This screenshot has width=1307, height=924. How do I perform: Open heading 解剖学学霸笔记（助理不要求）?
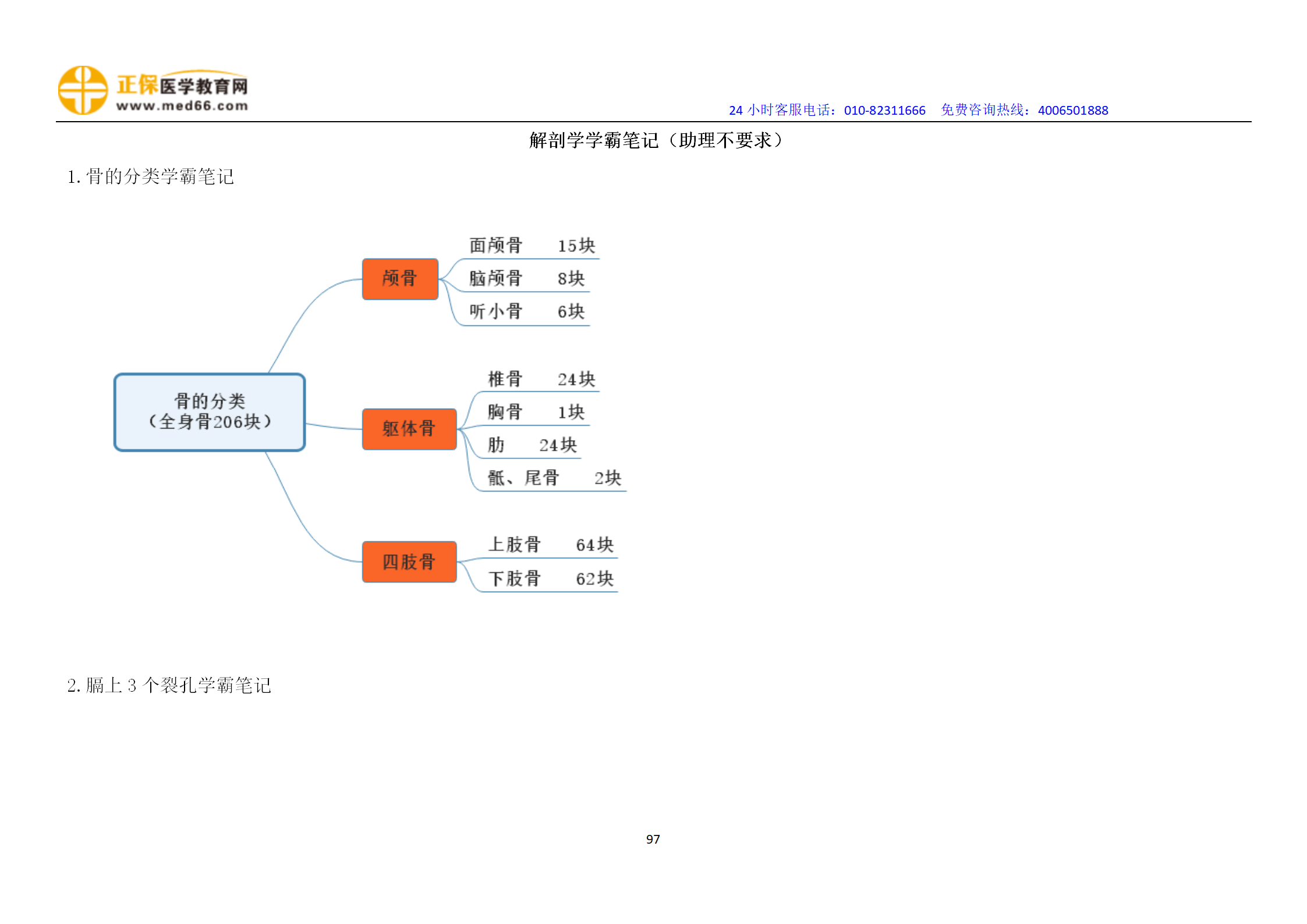click(x=654, y=140)
